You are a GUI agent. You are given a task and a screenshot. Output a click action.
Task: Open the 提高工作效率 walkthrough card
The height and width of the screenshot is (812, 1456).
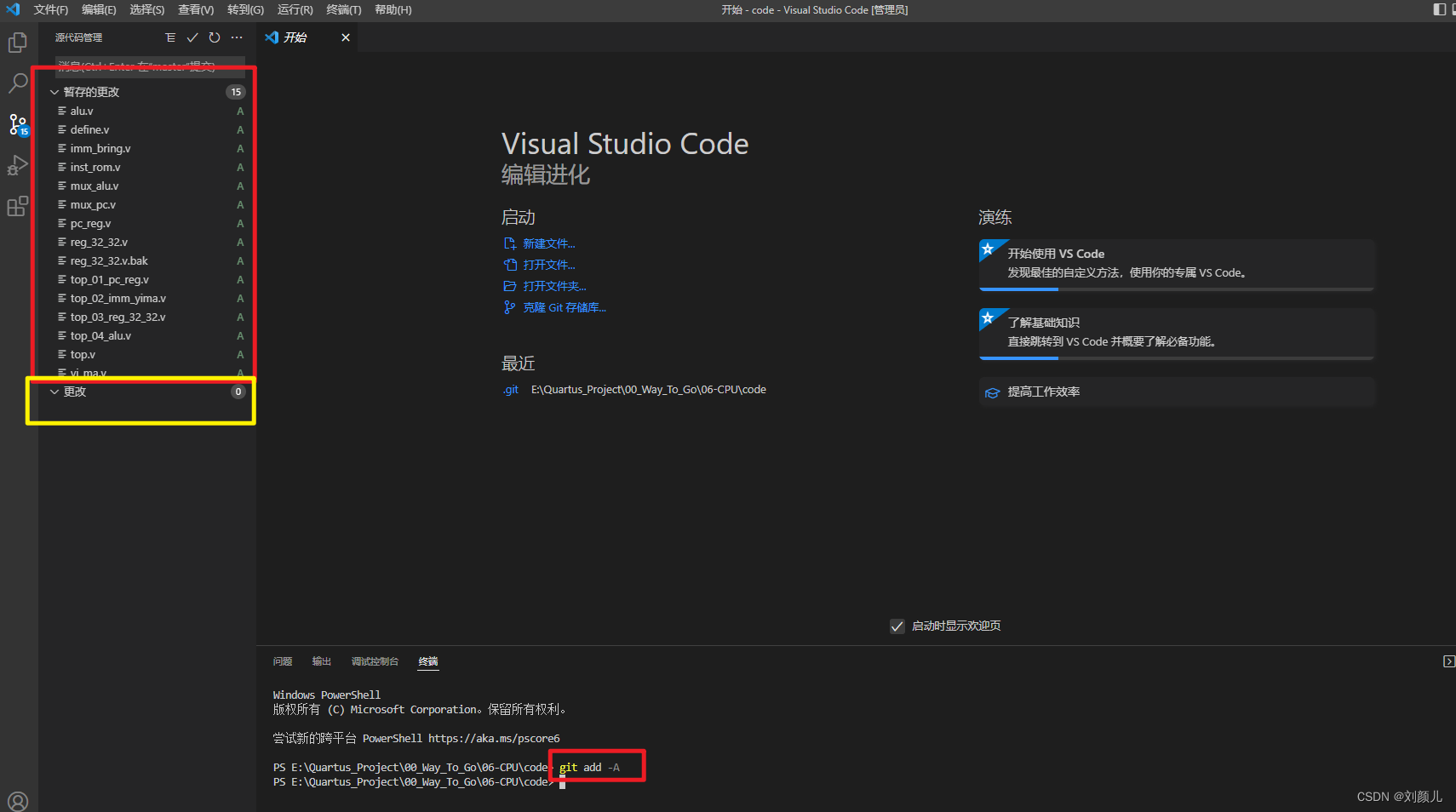(x=1177, y=392)
